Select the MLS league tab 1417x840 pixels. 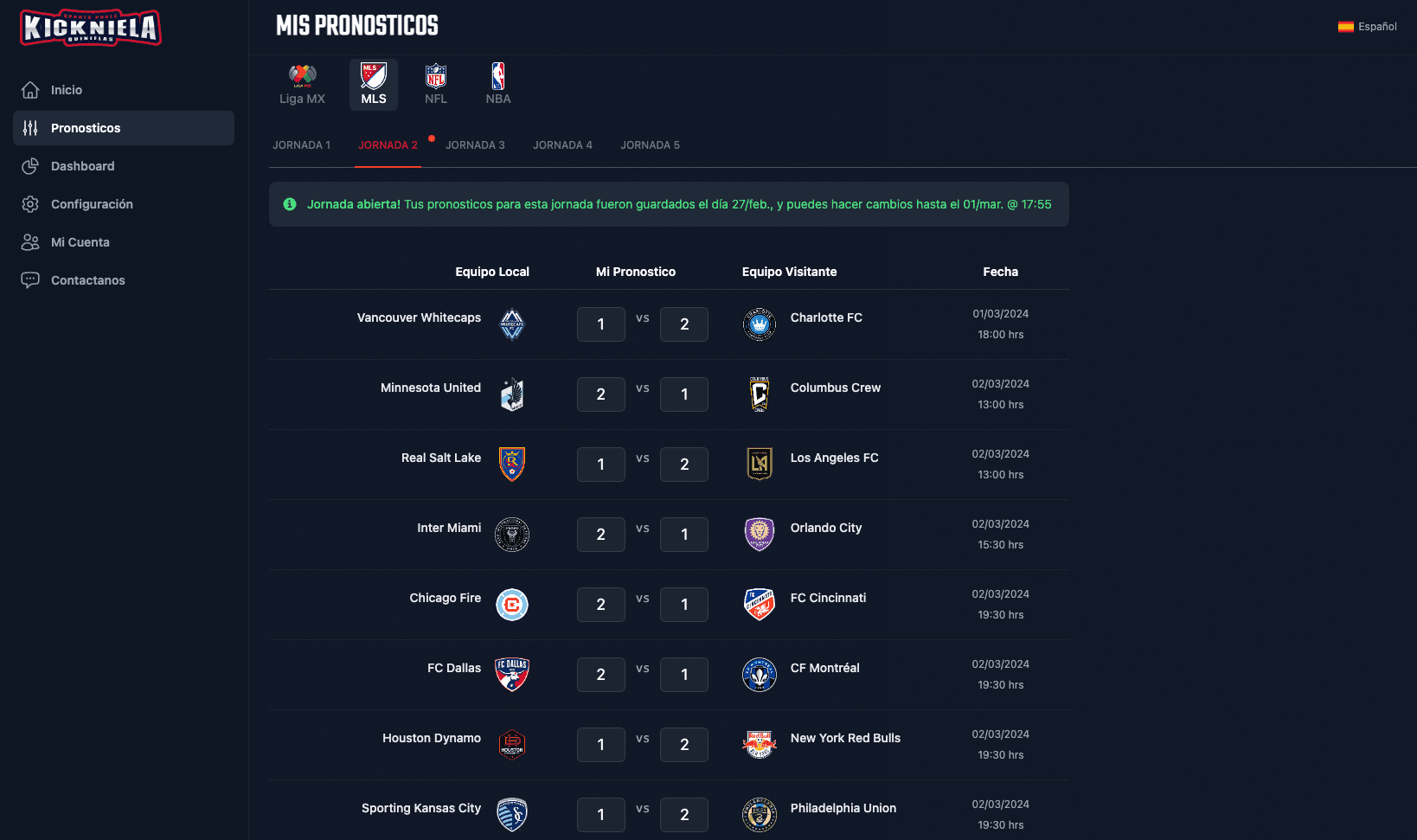pyautogui.click(x=374, y=85)
